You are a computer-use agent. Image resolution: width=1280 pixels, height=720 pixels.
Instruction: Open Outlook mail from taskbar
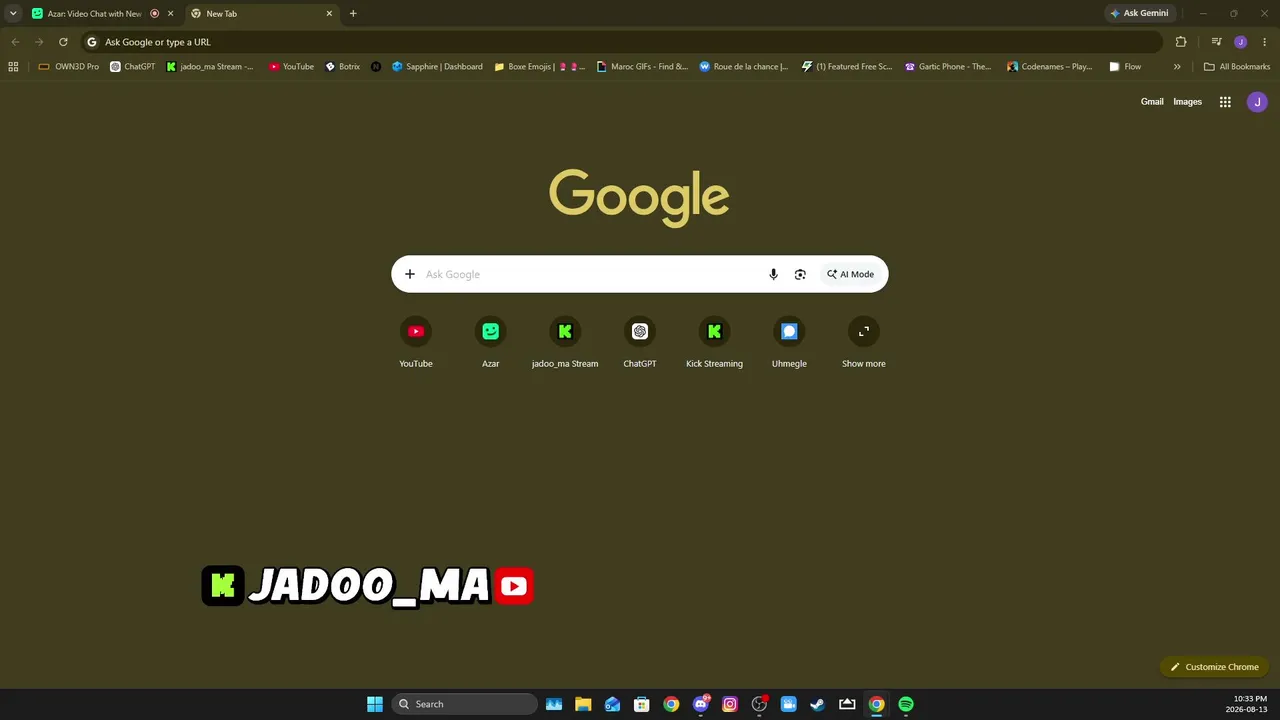[612, 704]
